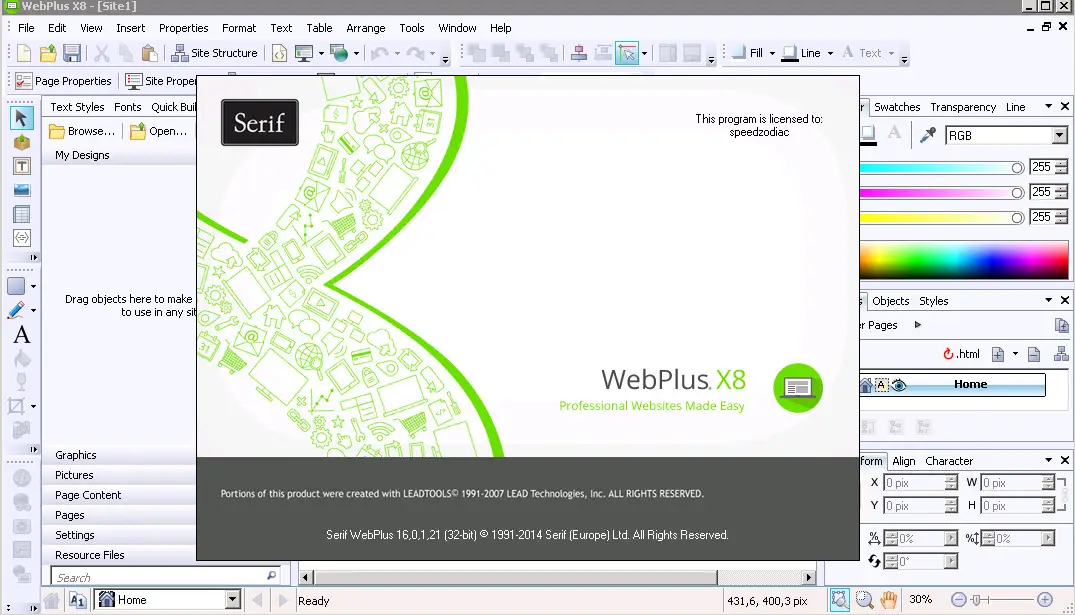Switch to the Swatches tab
The image size is (1075, 615).
(x=897, y=106)
